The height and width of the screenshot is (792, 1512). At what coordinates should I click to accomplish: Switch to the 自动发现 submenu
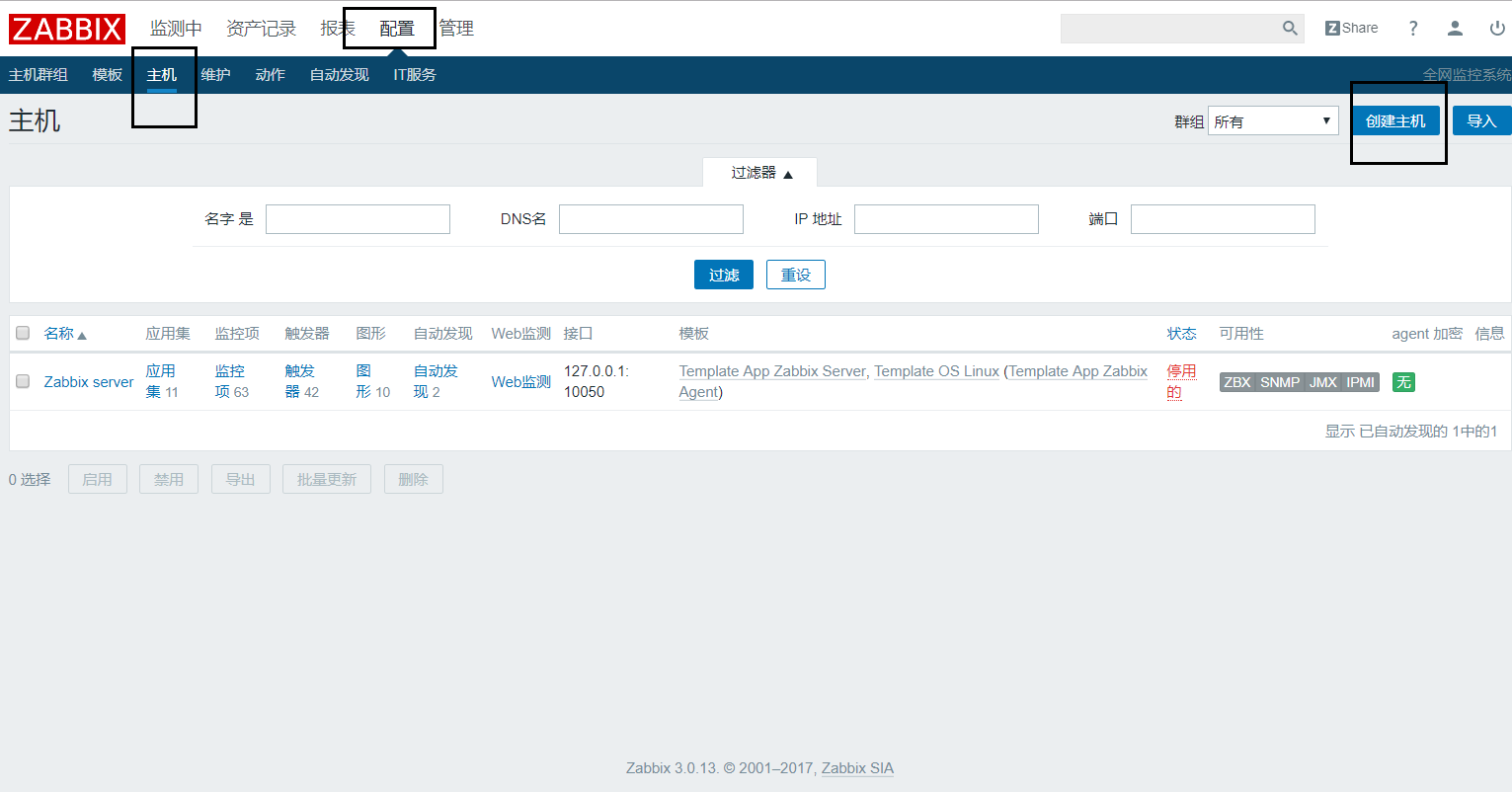pos(339,75)
